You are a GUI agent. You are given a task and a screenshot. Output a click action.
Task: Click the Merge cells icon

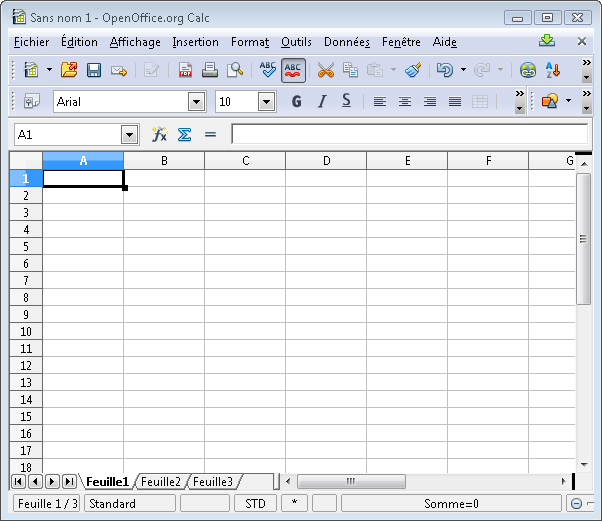coord(480,101)
